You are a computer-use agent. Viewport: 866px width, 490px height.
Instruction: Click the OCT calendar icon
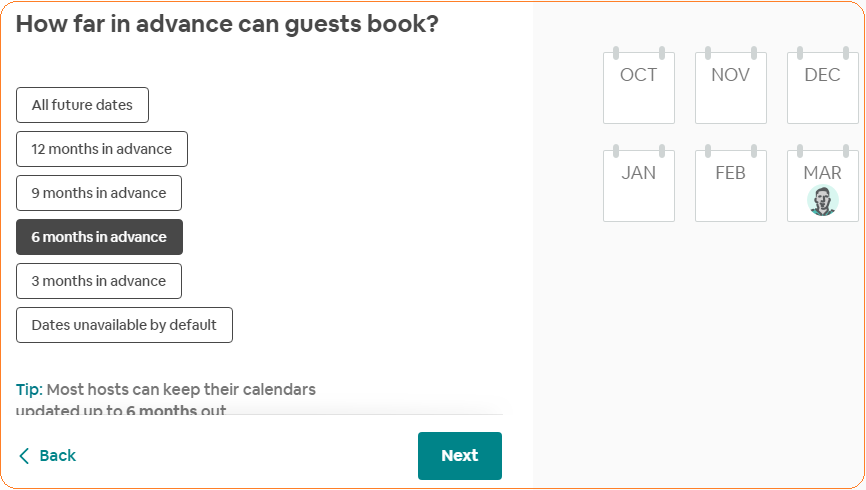pyautogui.click(x=638, y=87)
